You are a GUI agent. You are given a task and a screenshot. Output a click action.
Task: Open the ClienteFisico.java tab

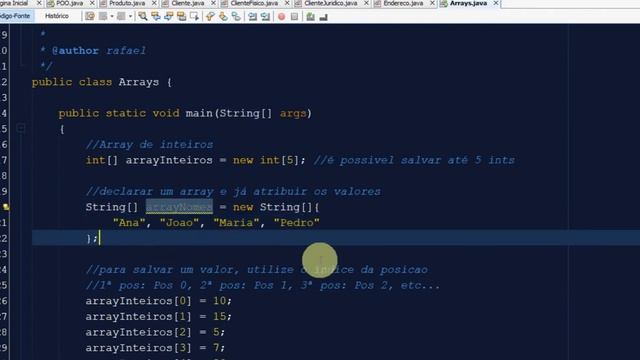(254, 3)
